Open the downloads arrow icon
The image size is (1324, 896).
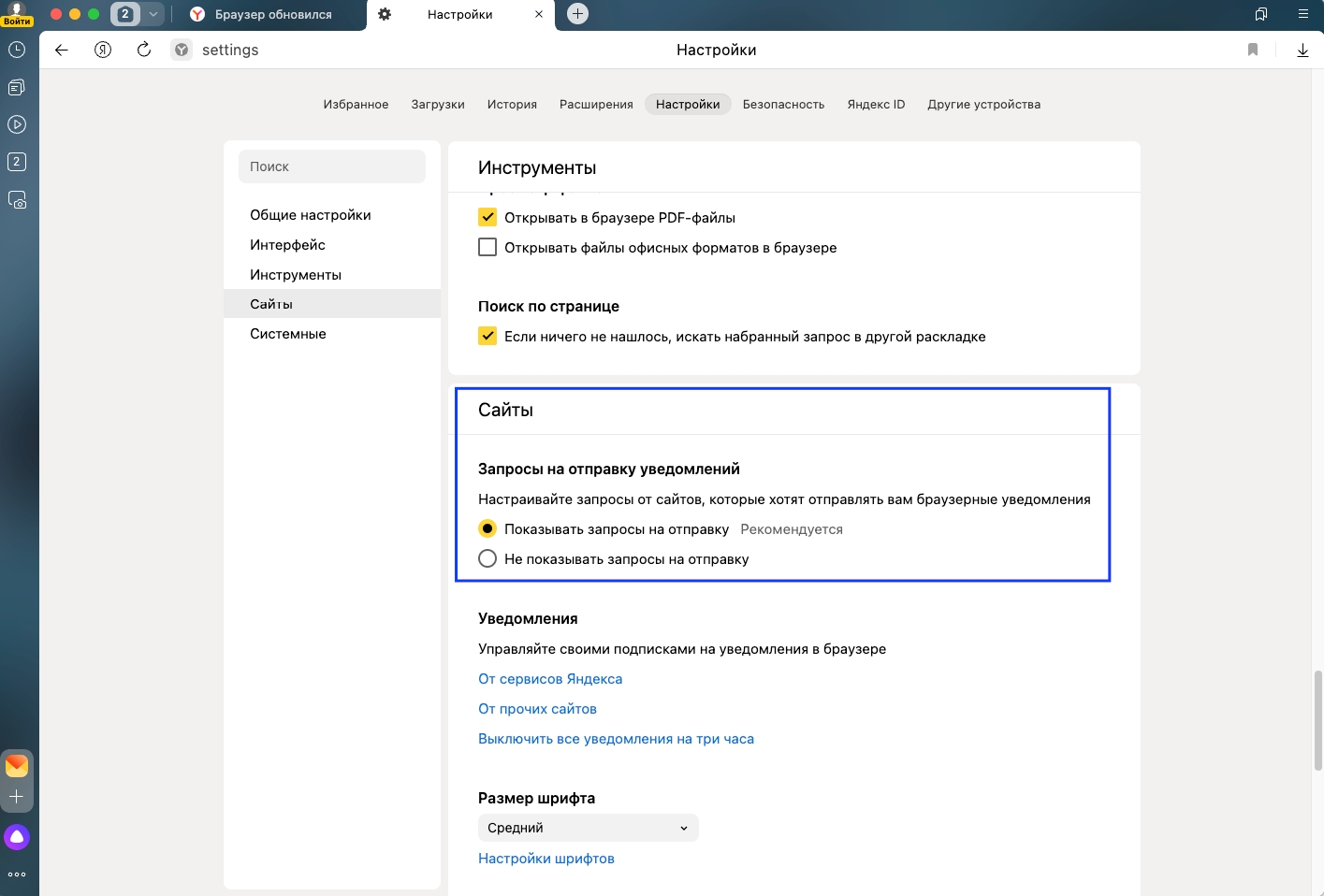point(1302,51)
